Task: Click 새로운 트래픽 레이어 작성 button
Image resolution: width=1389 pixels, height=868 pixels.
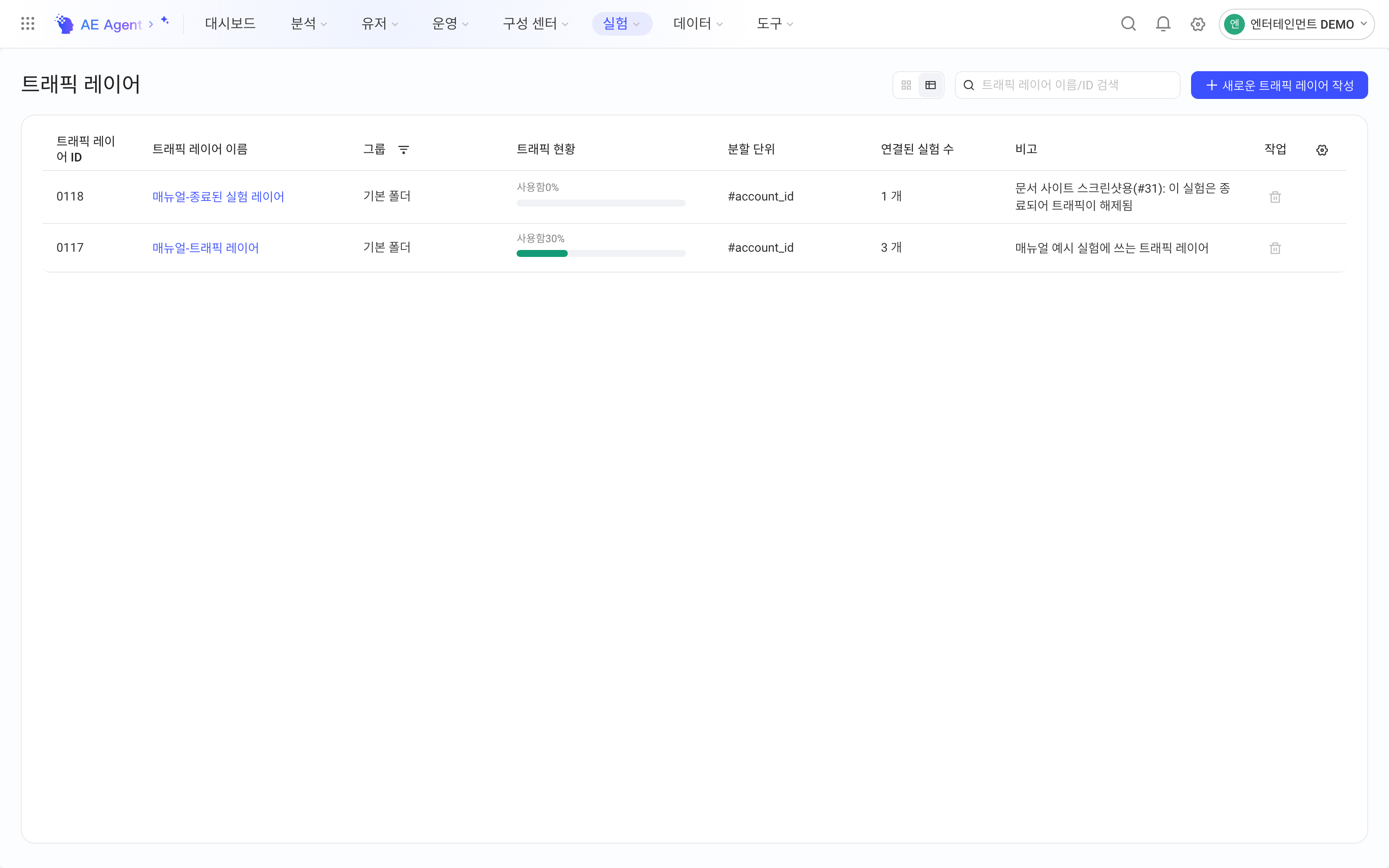Action: pos(1279,85)
